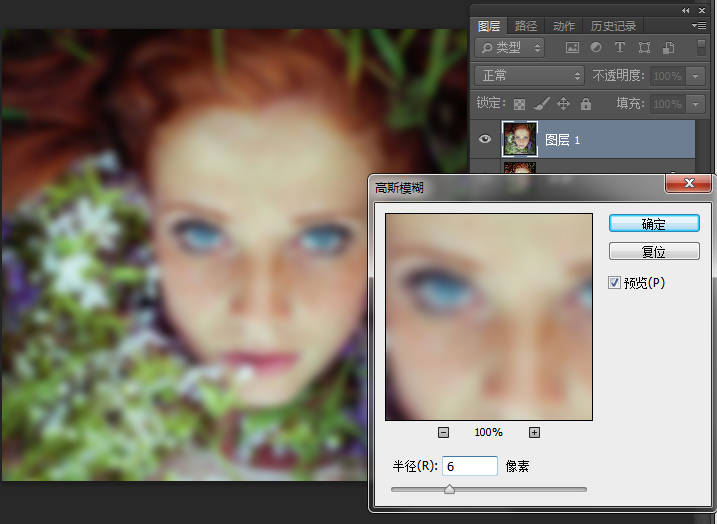Screen dimensions: 717x524
Task: Filter layers by pixel layer icon
Action: click(x=572, y=48)
